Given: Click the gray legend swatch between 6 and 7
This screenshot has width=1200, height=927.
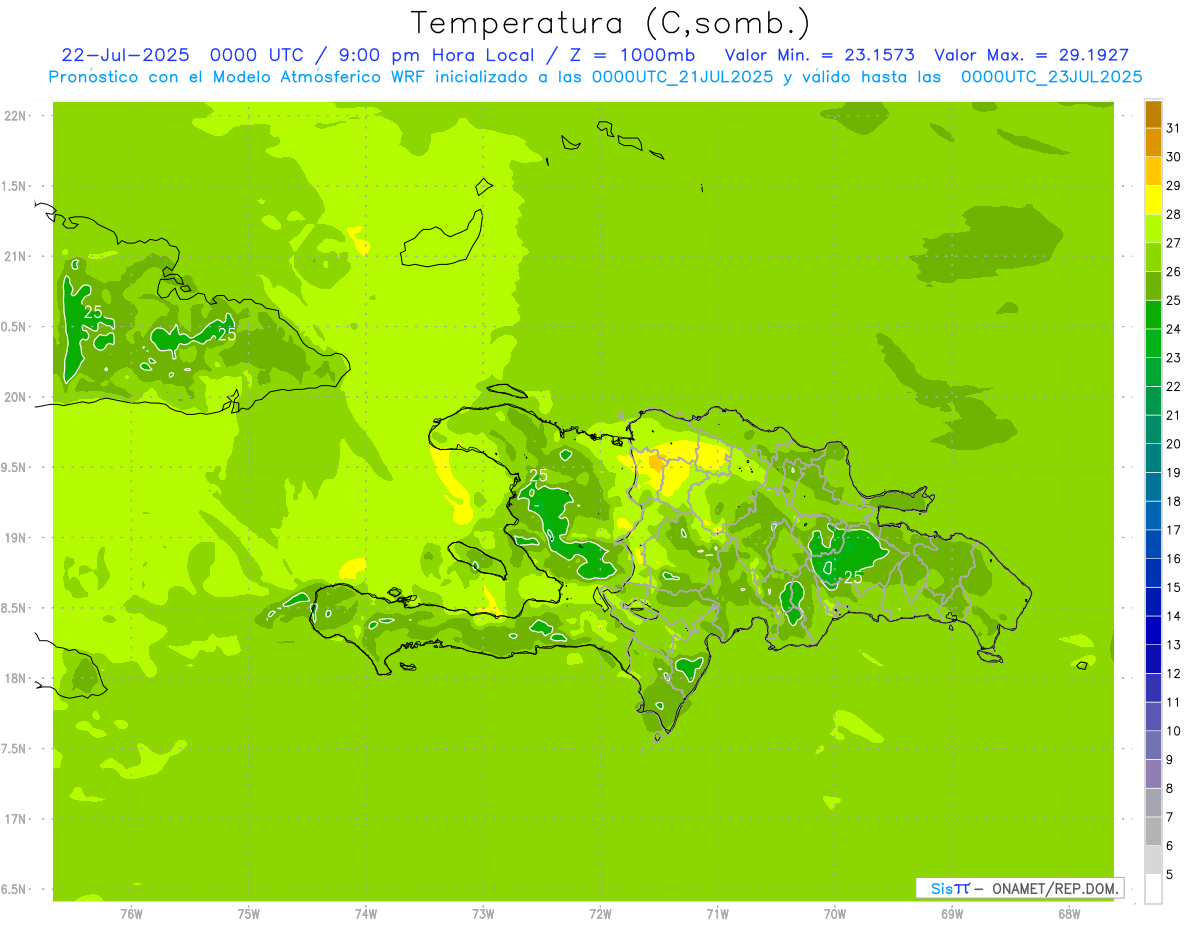Looking at the screenshot, I should (1153, 831).
